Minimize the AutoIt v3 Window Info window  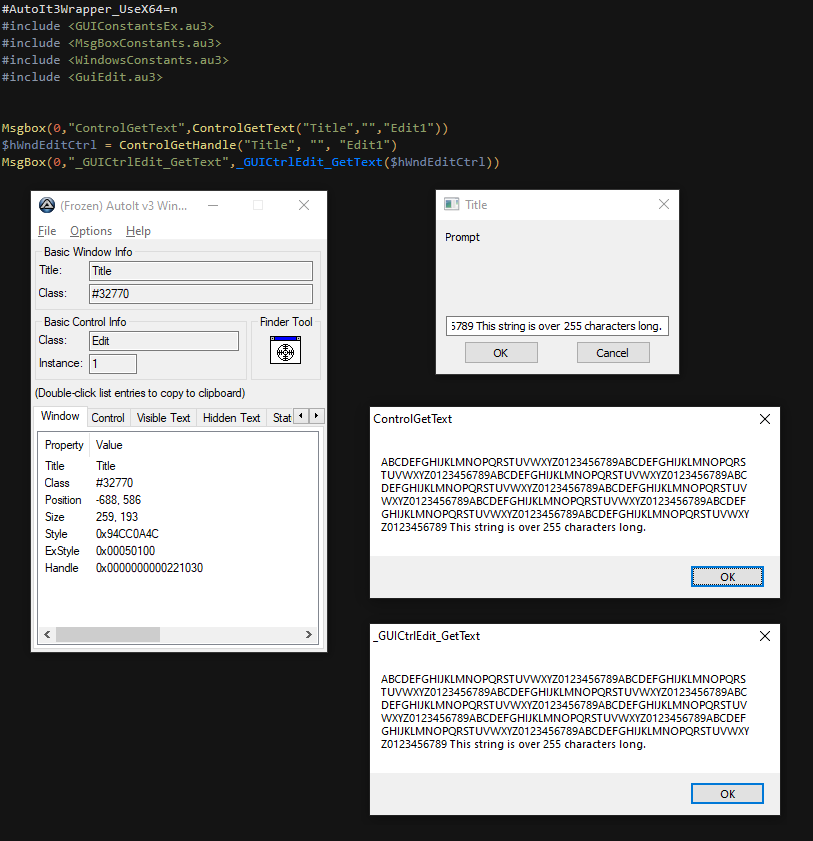213,205
